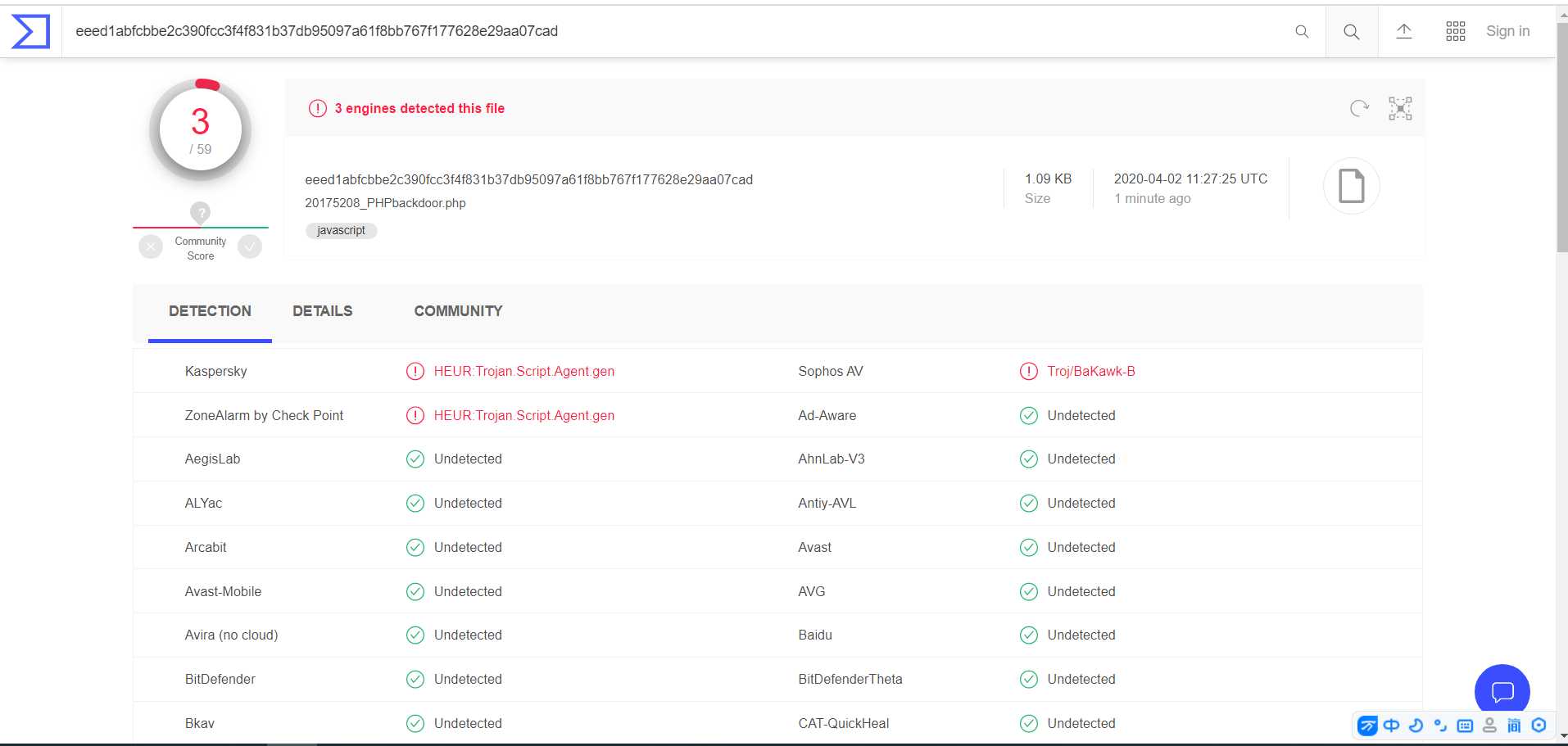The height and width of the screenshot is (746, 1568).
Task: Click the AegisLab undetected check icon
Action: click(x=415, y=459)
